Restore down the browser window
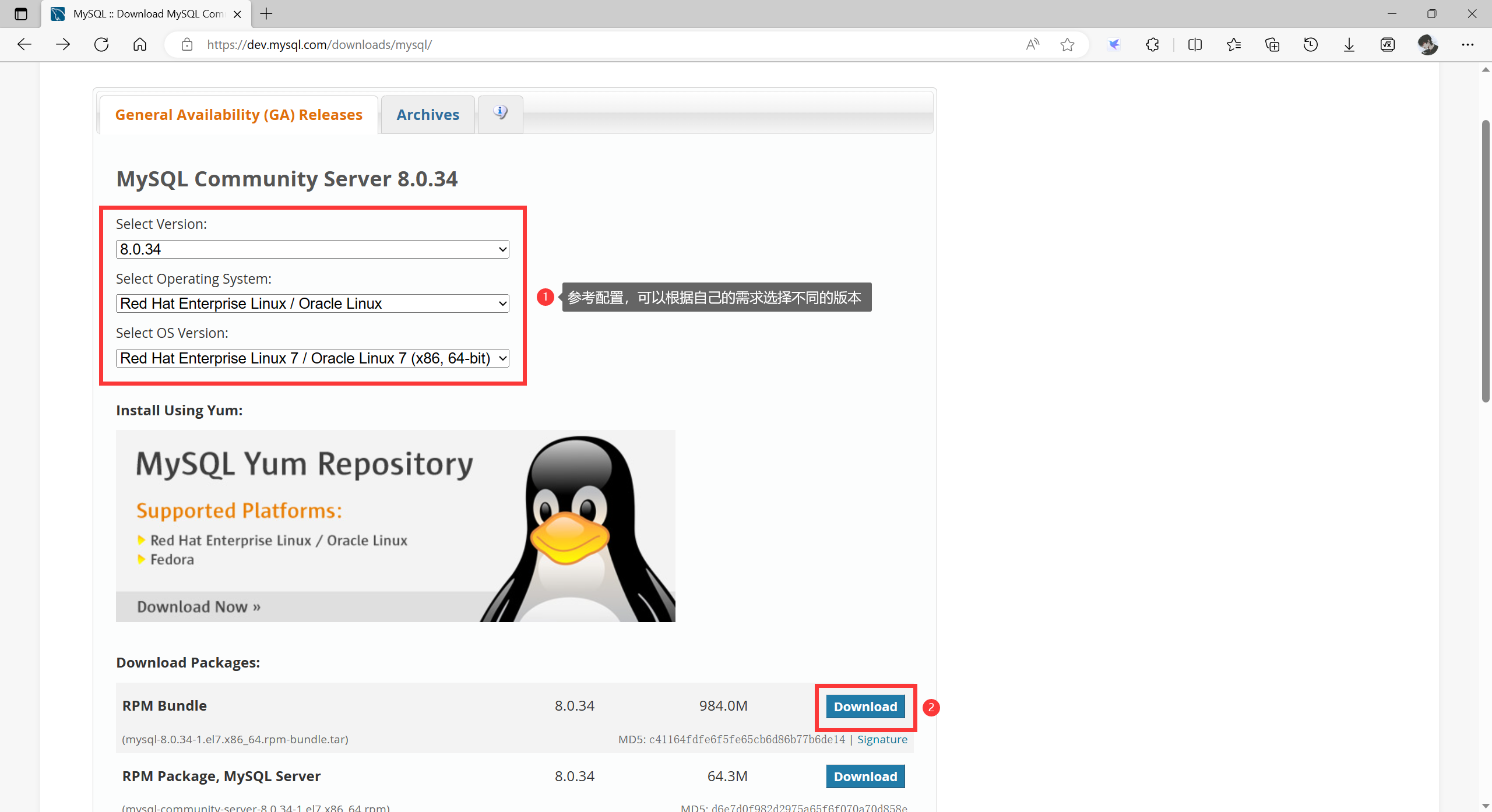This screenshot has width=1492, height=812. click(x=1431, y=13)
